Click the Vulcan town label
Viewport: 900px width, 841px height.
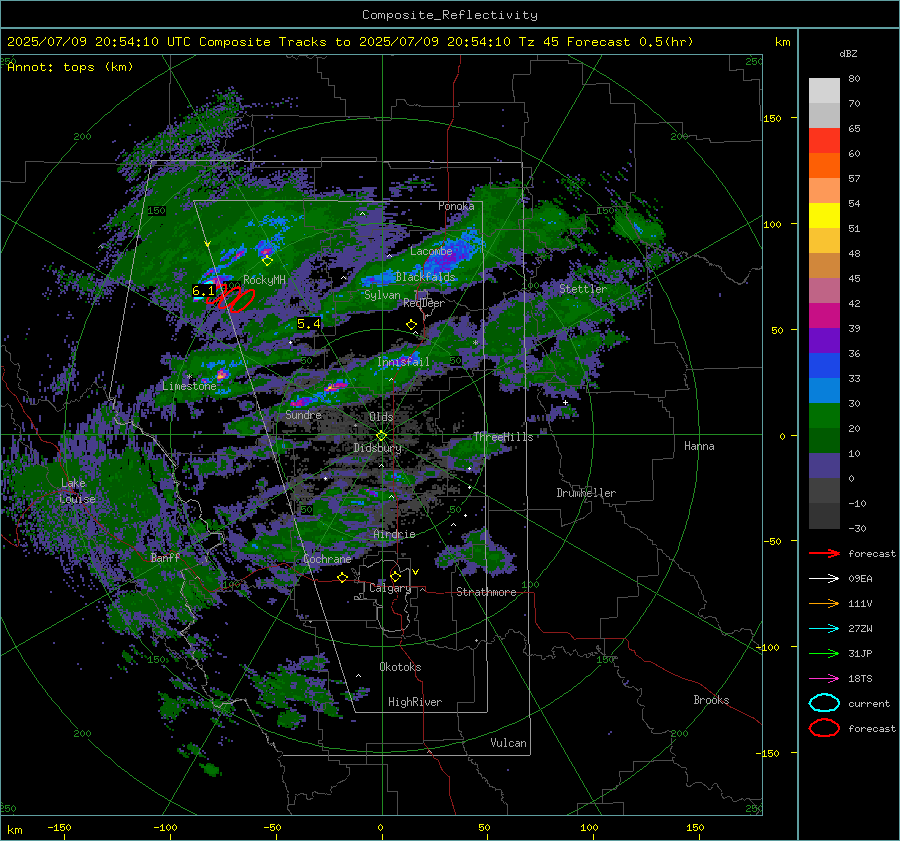pyautogui.click(x=508, y=743)
